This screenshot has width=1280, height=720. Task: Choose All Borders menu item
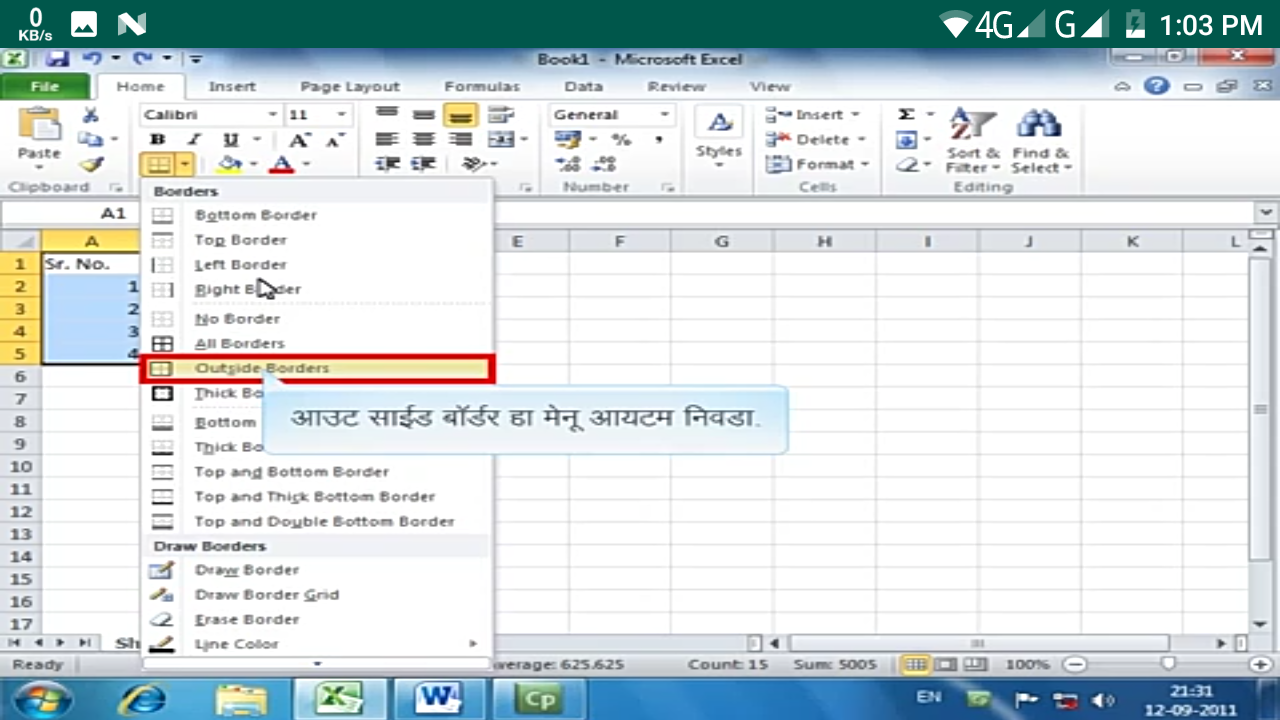pos(316,344)
